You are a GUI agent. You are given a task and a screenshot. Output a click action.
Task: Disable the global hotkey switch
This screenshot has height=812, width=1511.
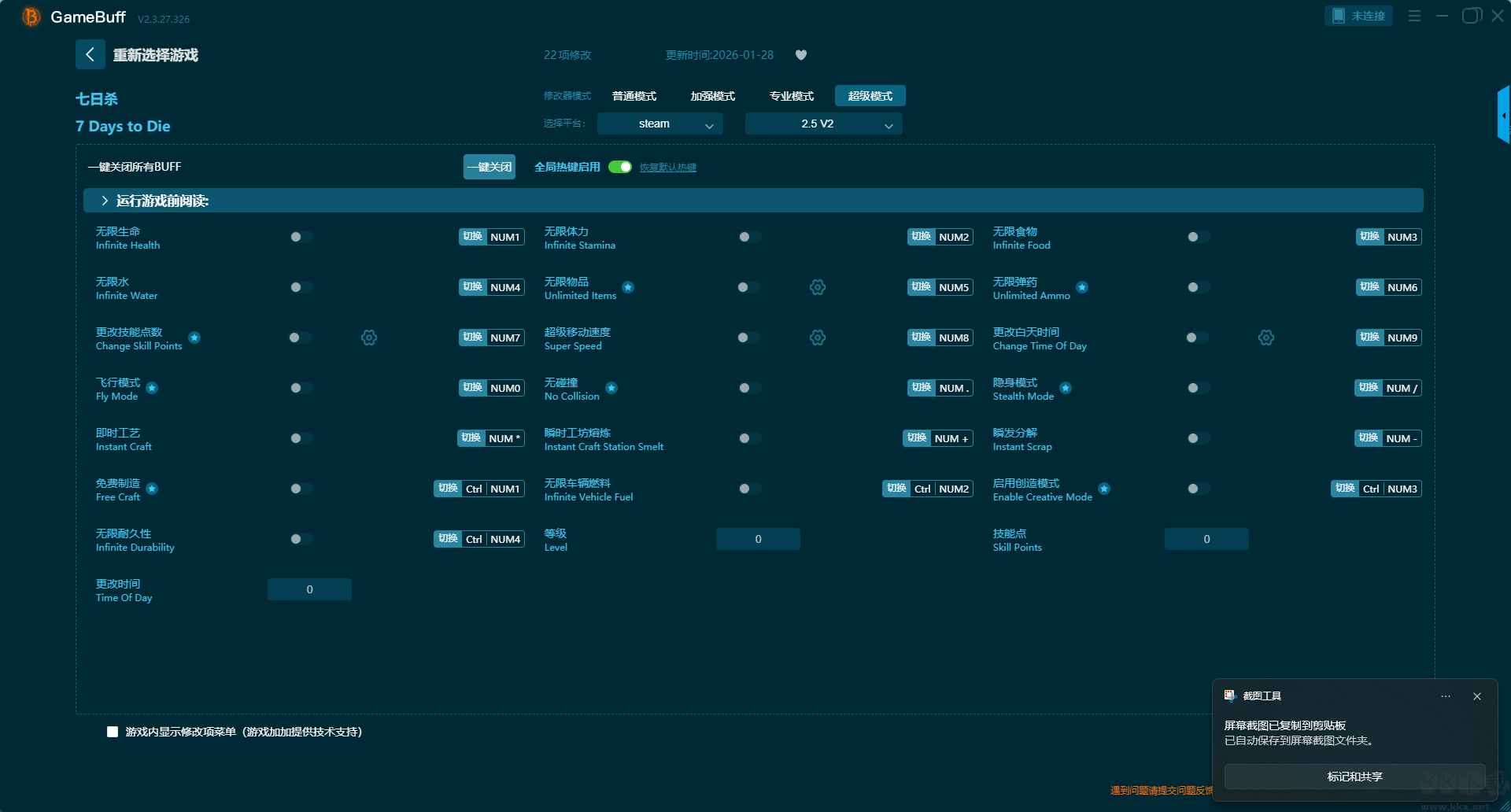(x=620, y=167)
